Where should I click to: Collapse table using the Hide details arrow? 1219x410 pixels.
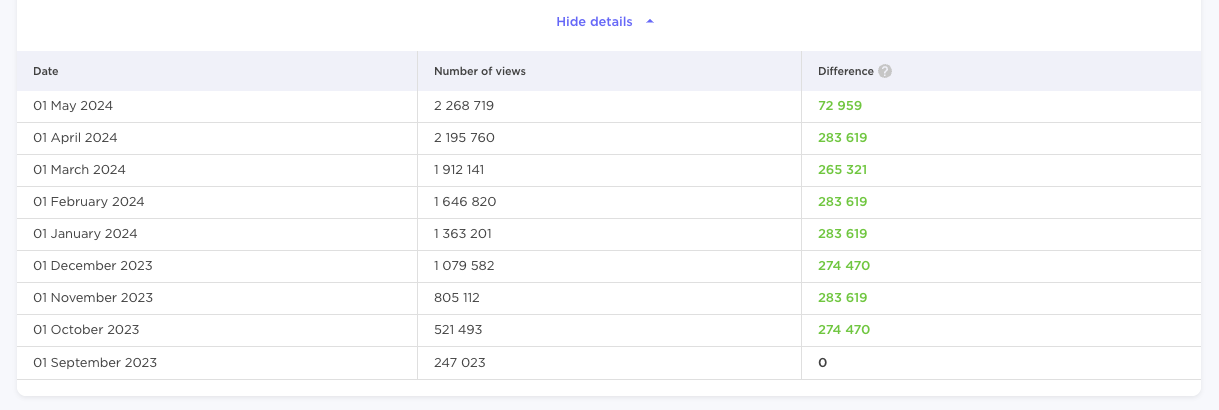coord(650,22)
